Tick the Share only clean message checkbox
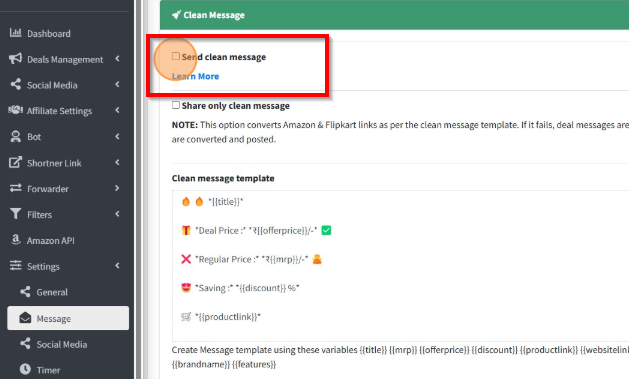 click(176, 105)
